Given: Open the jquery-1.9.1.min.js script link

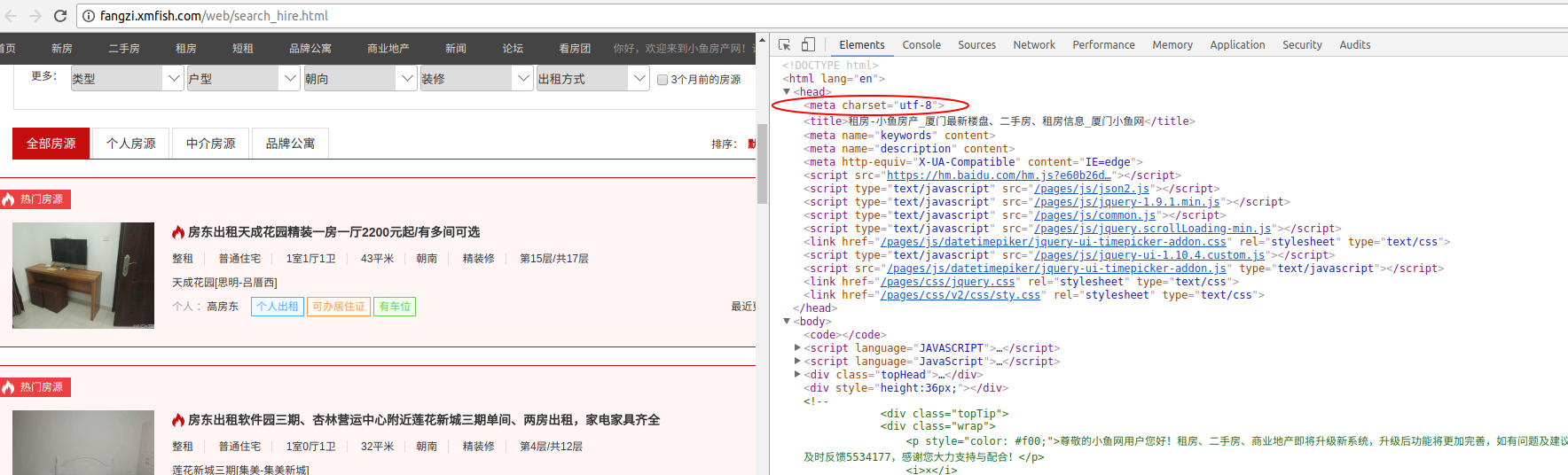Looking at the screenshot, I should point(1126,202).
